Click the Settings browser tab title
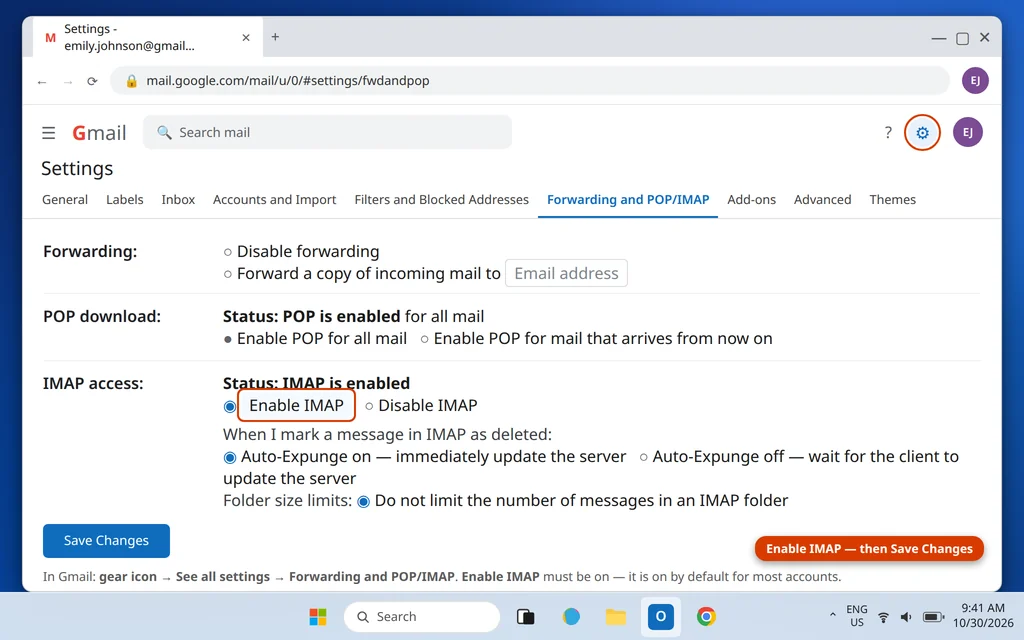The height and width of the screenshot is (640, 1024). [x=129, y=37]
